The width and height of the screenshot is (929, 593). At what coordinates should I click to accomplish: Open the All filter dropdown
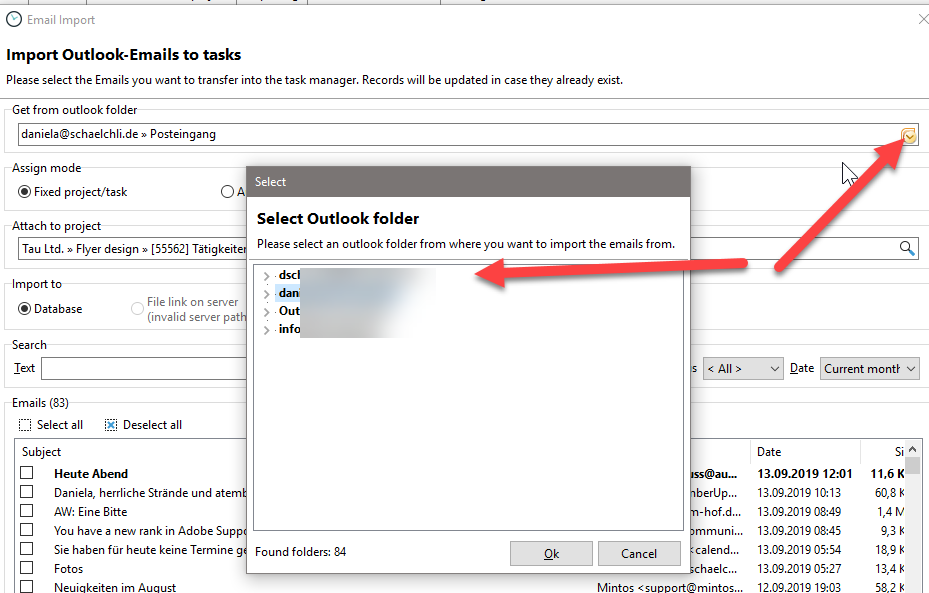(x=742, y=369)
